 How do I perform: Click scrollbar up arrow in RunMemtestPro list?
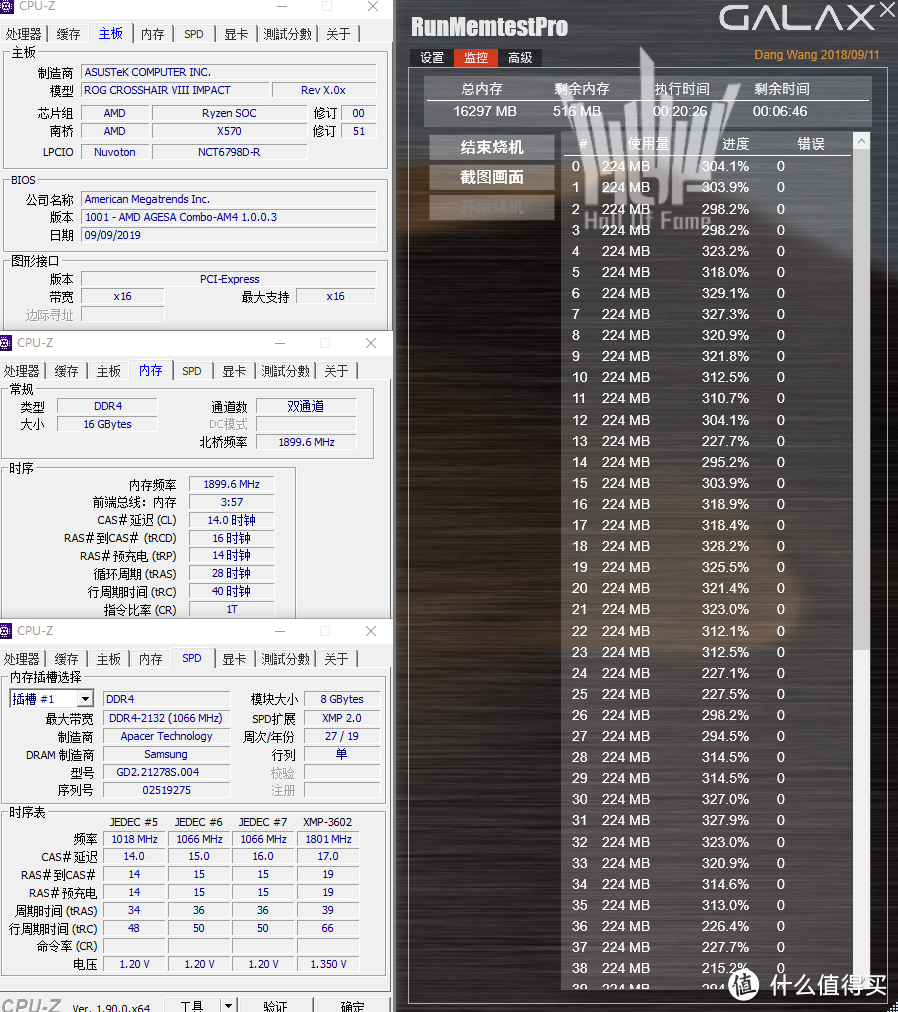tap(861, 141)
